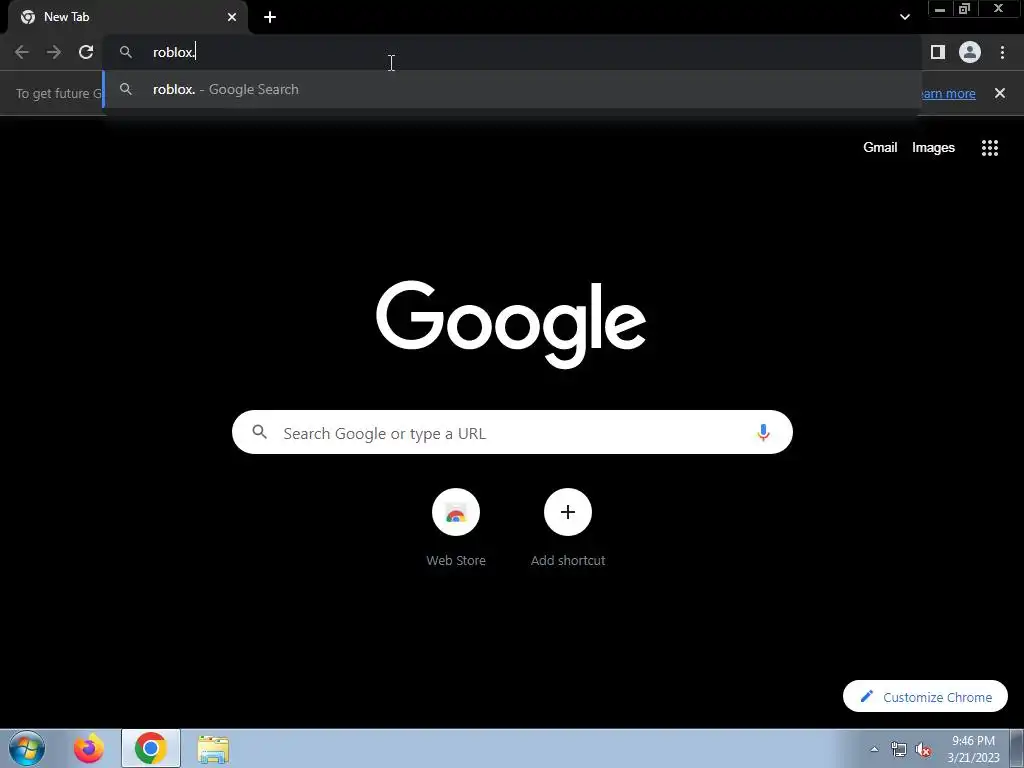Open Google Images link
Viewport: 1024px width, 768px height.
tap(933, 148)
